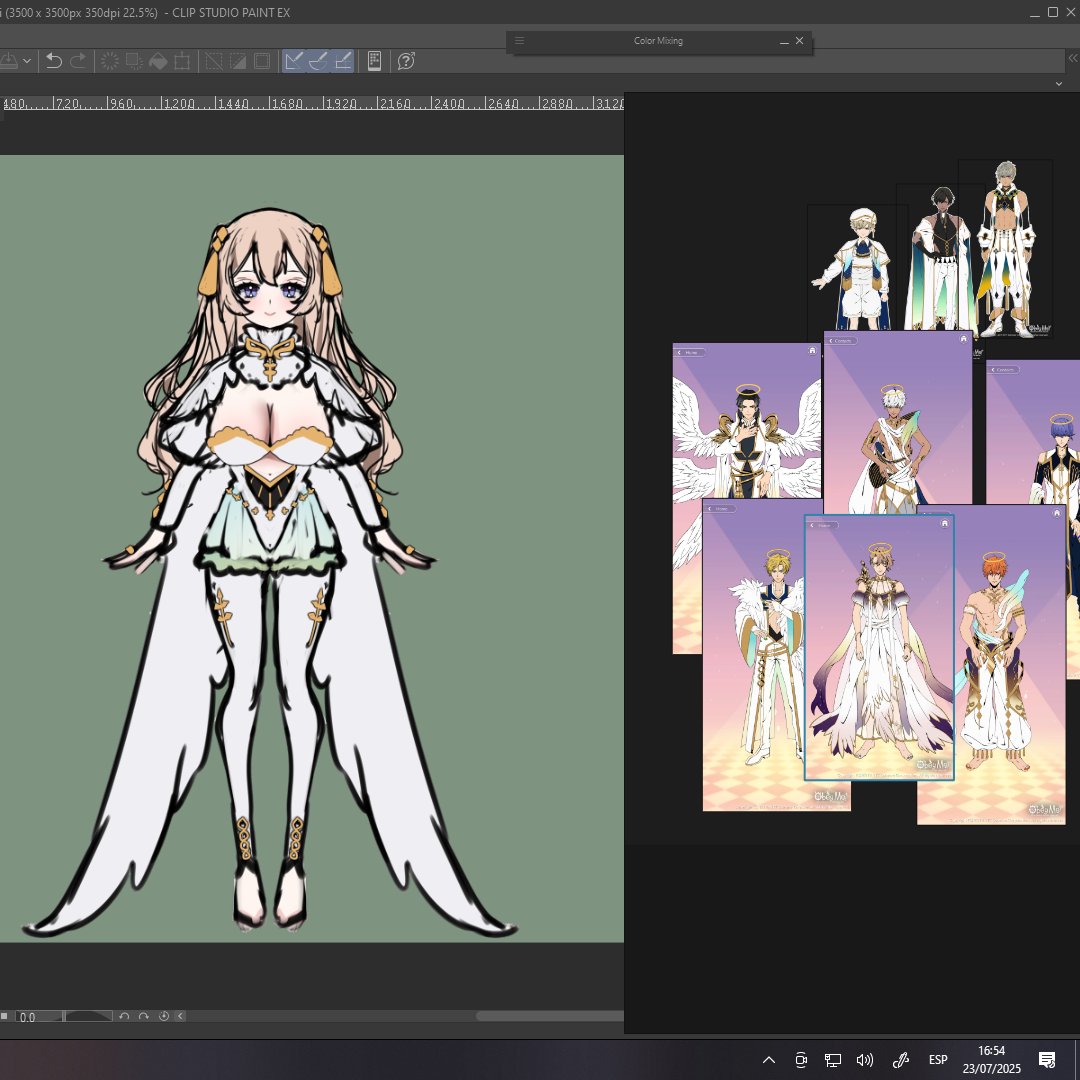The image size is (1080, 1080).
Task: Click the Fill bucket icon
Action: coord(158,61)
